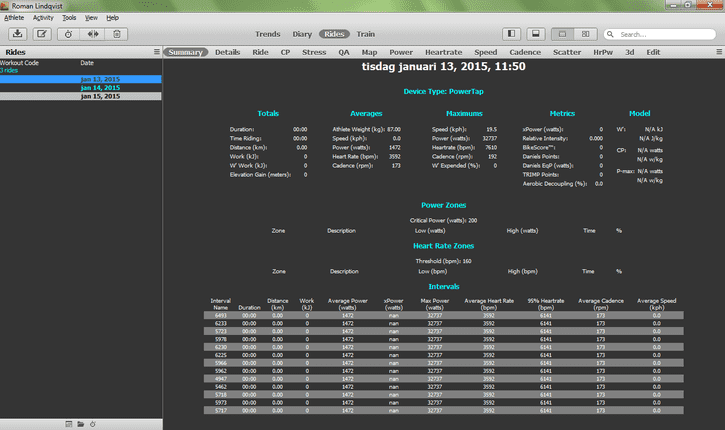The height and width of the screenshot is (430, 725).
Task: Toggle the sidebar visibility button
Action: click(x=511, y=34)
